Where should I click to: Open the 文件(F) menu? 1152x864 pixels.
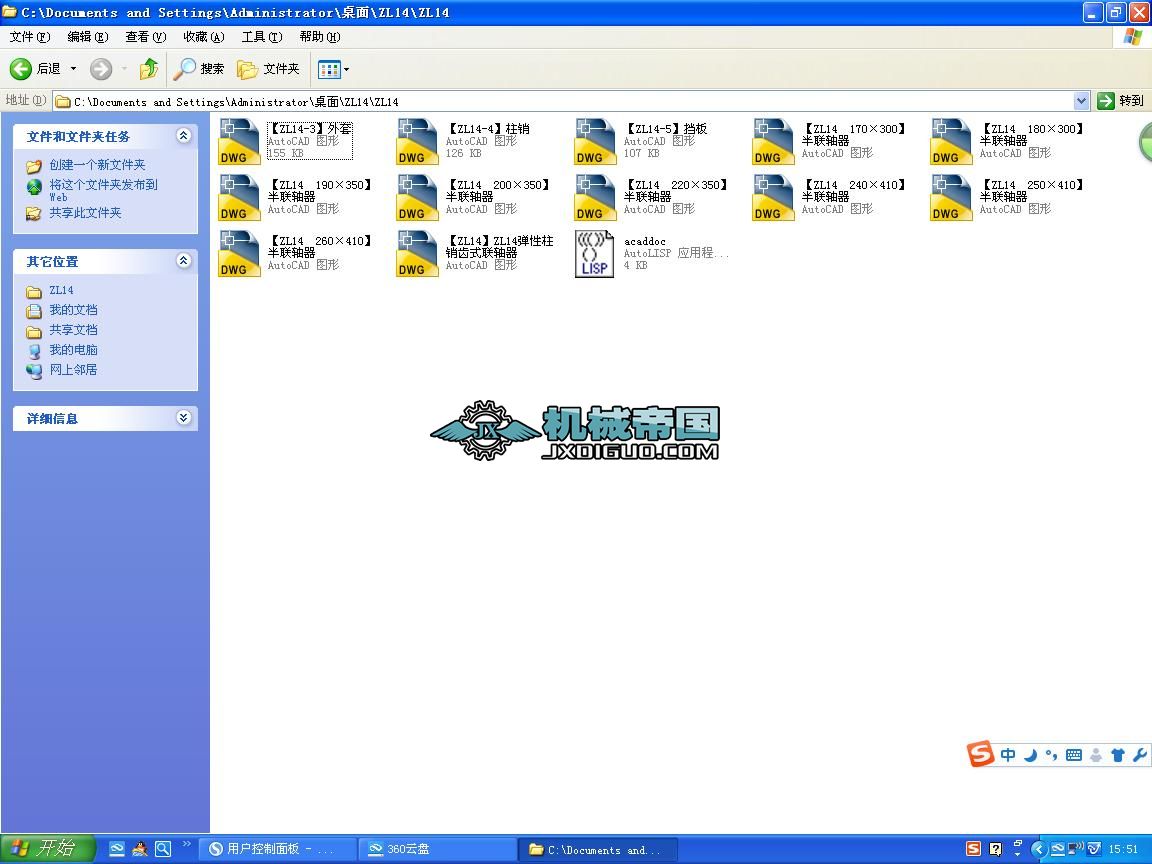30,37
